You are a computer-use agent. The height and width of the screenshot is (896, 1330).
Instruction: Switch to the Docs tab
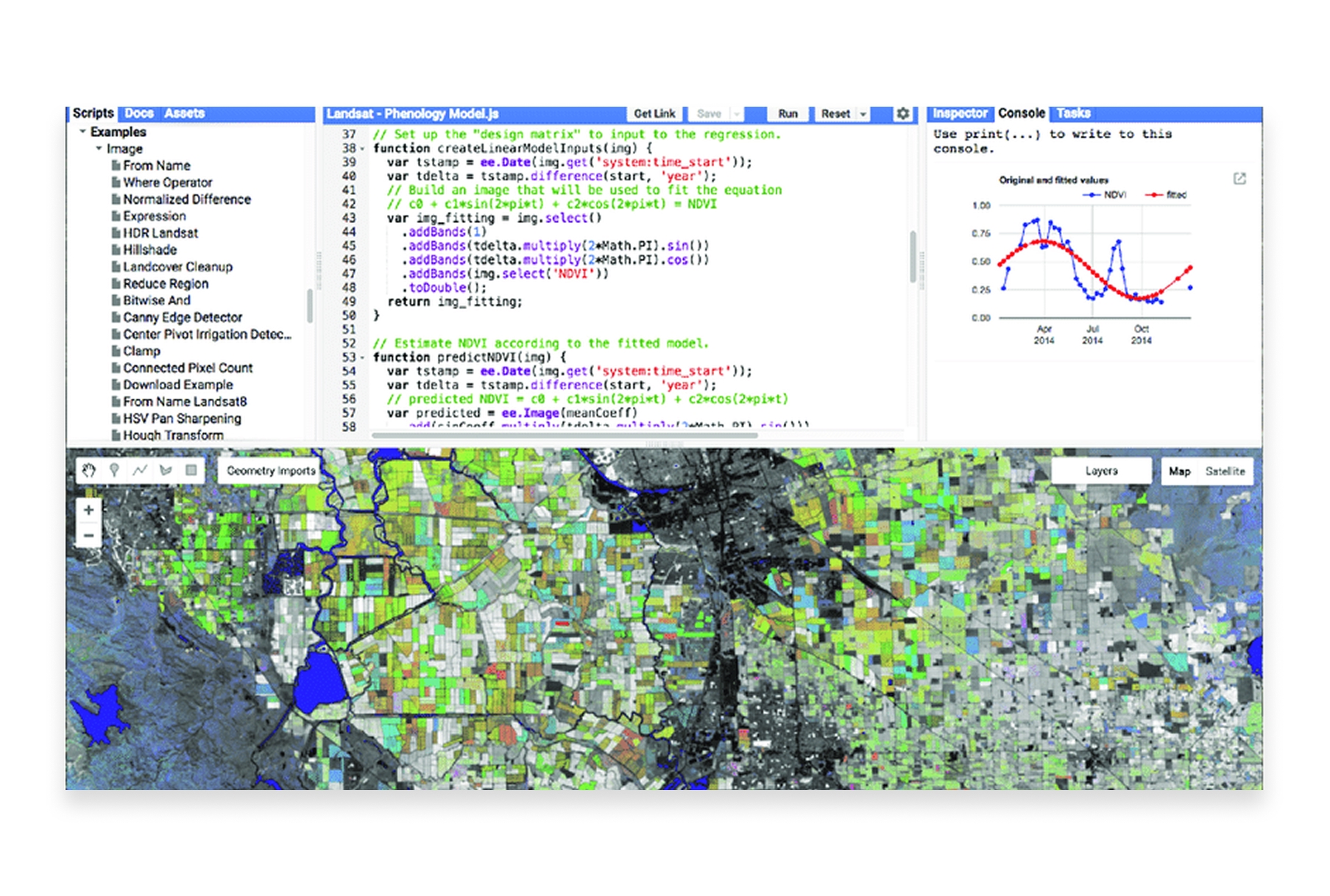tap(140, 113)
